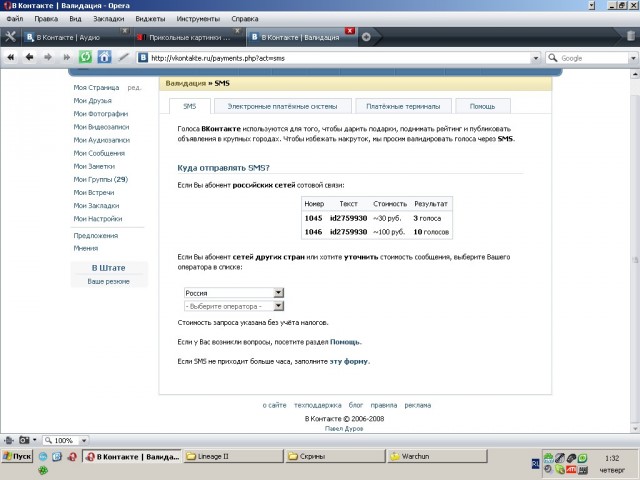The height and width of the screenshot is (480, 640).
Task: Open the Пуск start menu
Action: click(x=17, y=456)
